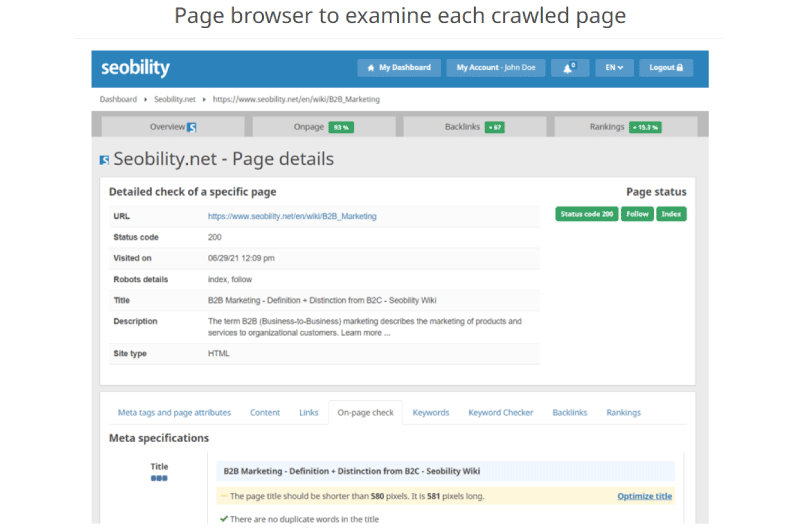Screen dimensions: 800x530
Task: Click the B2B_Marketing URL breadcrumb
Action: tap(296, 99)
